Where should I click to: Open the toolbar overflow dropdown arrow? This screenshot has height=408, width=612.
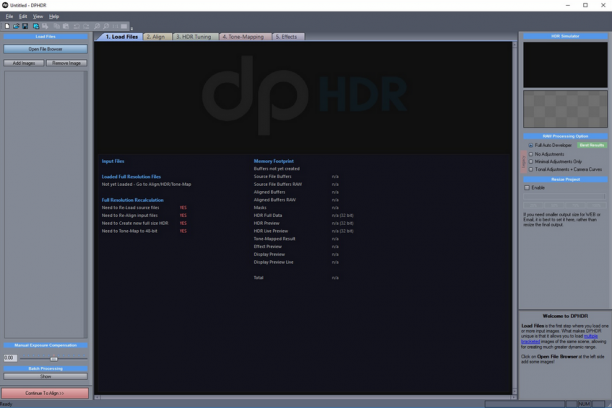[x=132, y=28]
